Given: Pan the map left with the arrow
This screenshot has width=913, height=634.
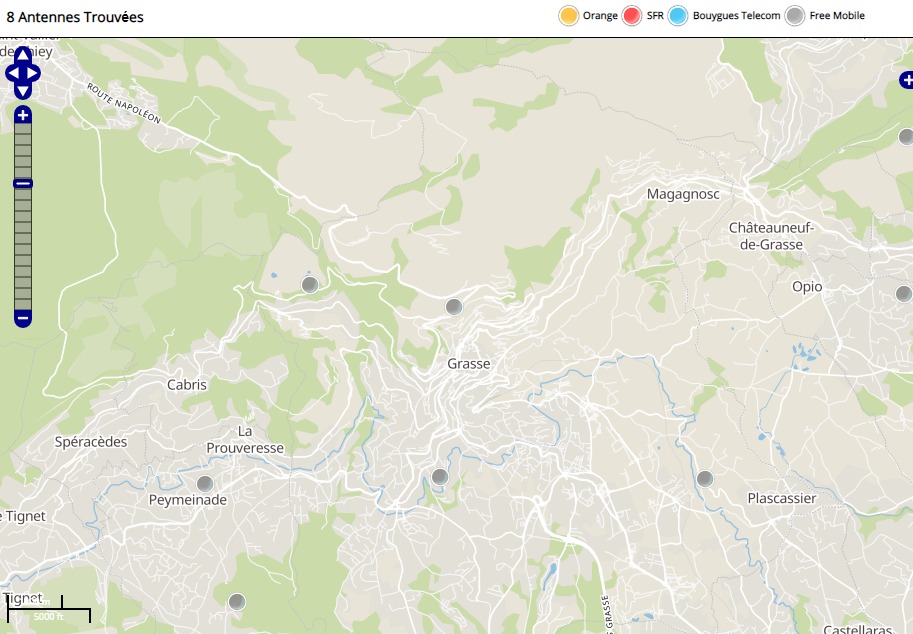Looking at the screenshot, I should pyautogui.click(x=10, y=73).
